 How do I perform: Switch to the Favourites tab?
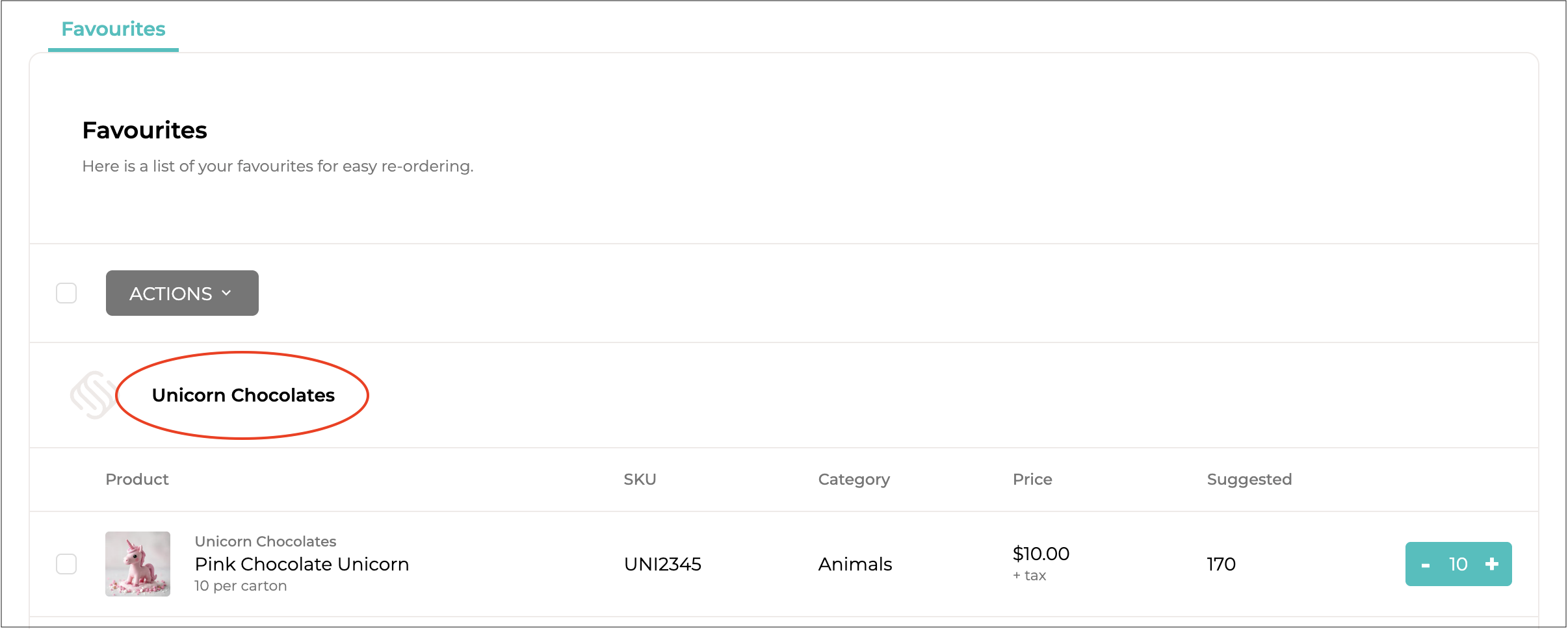coord(113,29)
